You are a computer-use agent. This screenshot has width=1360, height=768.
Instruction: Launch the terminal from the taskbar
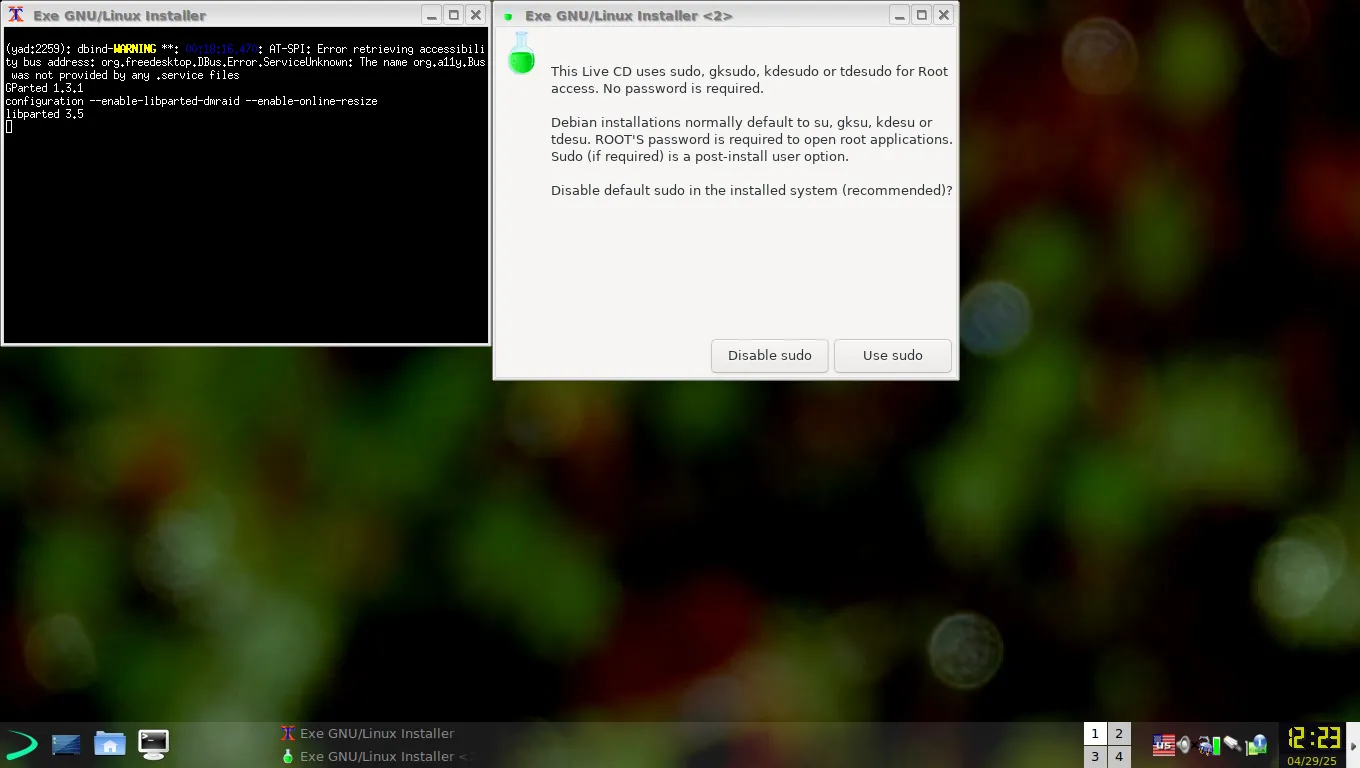pos(153,744)
